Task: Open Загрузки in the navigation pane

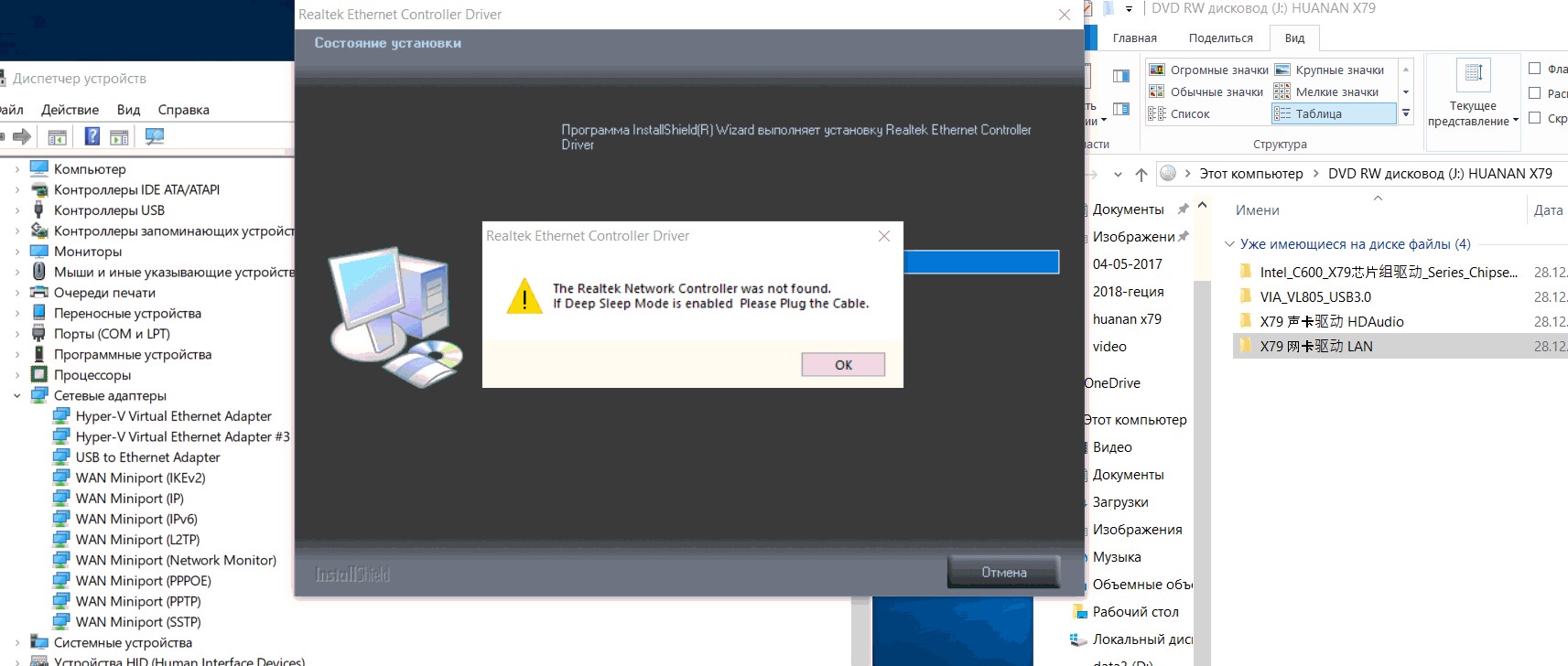Action: [1120, 502]
